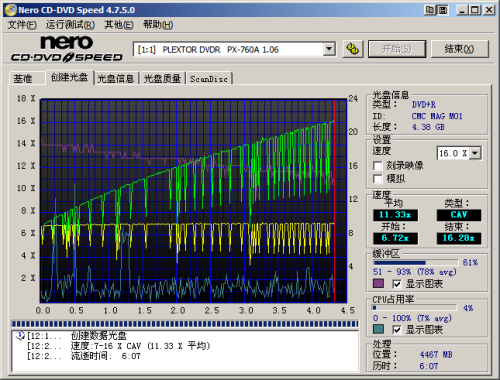Click the CAV type value box
Viewport: 500px width, 380px height.
point(459,215)
